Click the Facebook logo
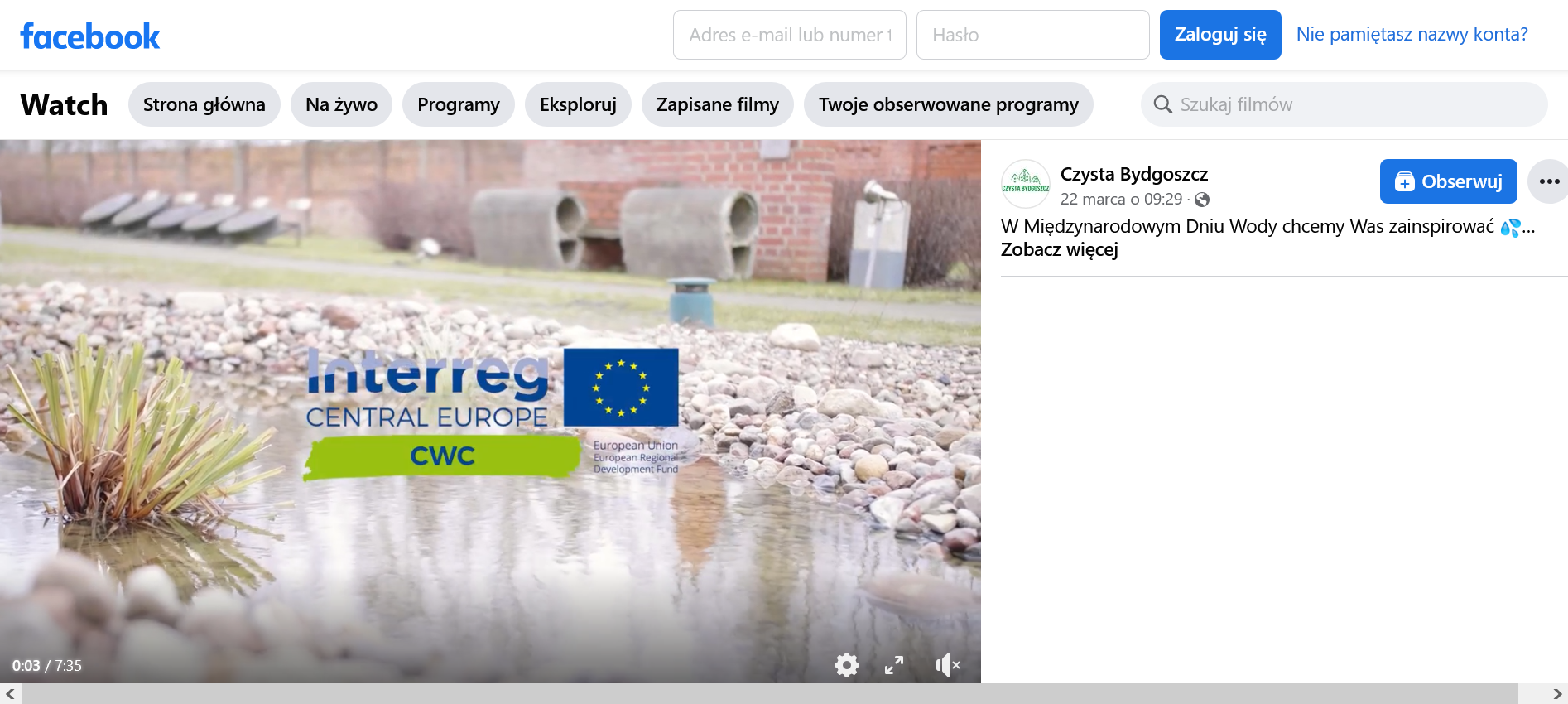Screen dimensions: 1568x704 (x=90, y=36)
